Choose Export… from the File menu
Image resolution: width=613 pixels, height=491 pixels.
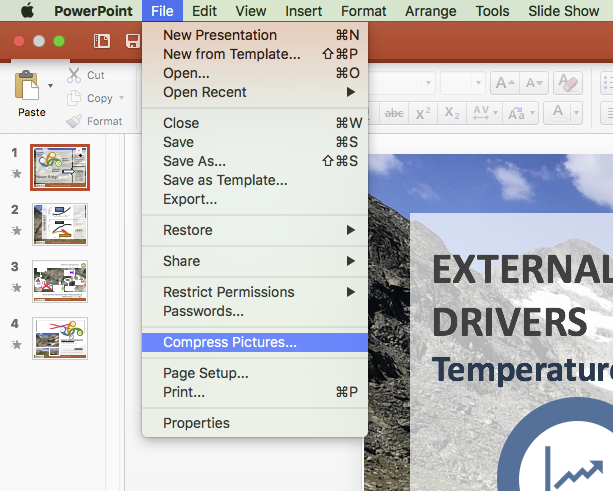pyautogui.click(x=255, y=199)
